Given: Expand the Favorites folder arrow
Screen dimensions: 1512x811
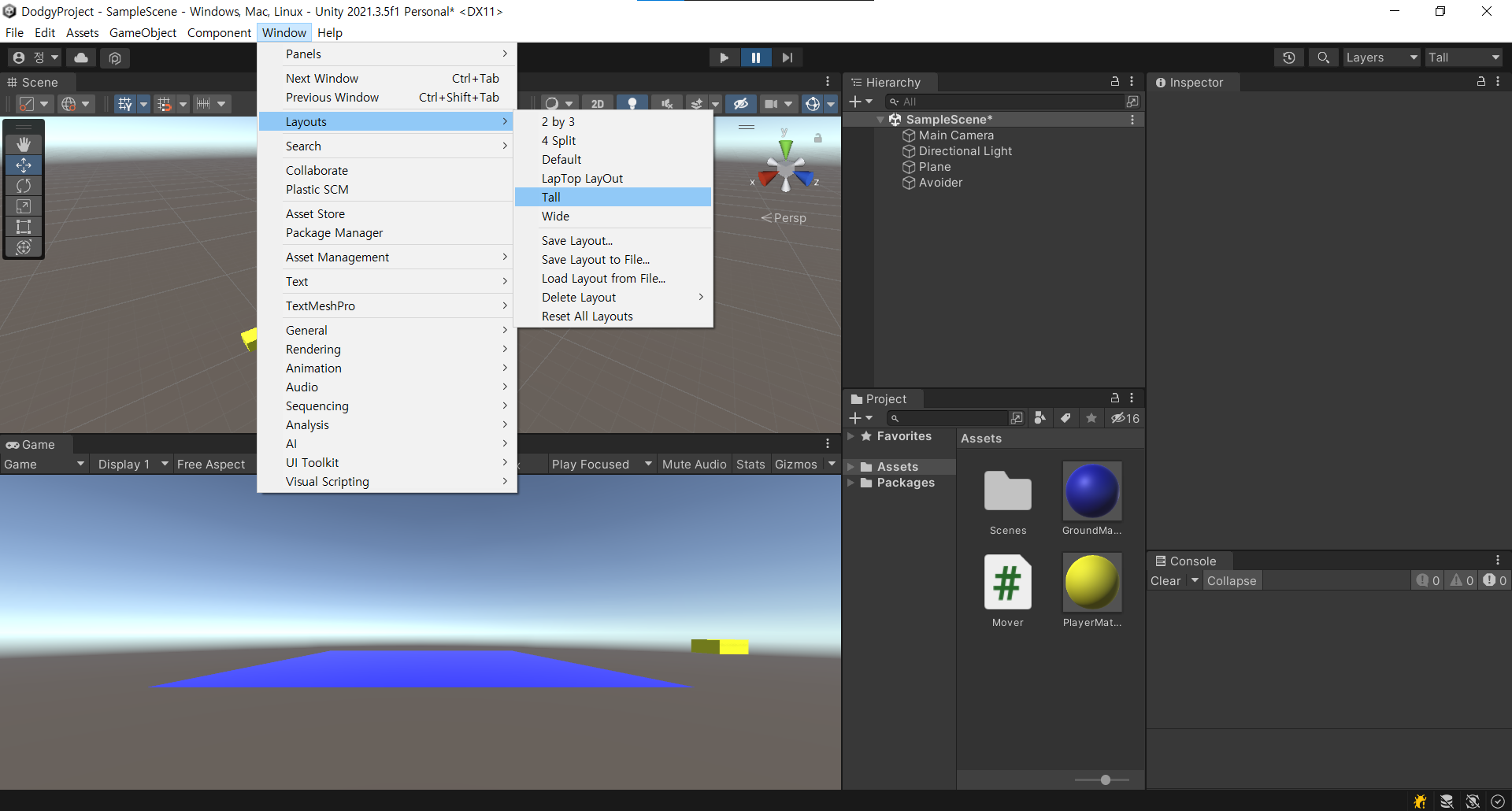Looking at the screenshot, I should pyautogui.click(x=850, y=436).
